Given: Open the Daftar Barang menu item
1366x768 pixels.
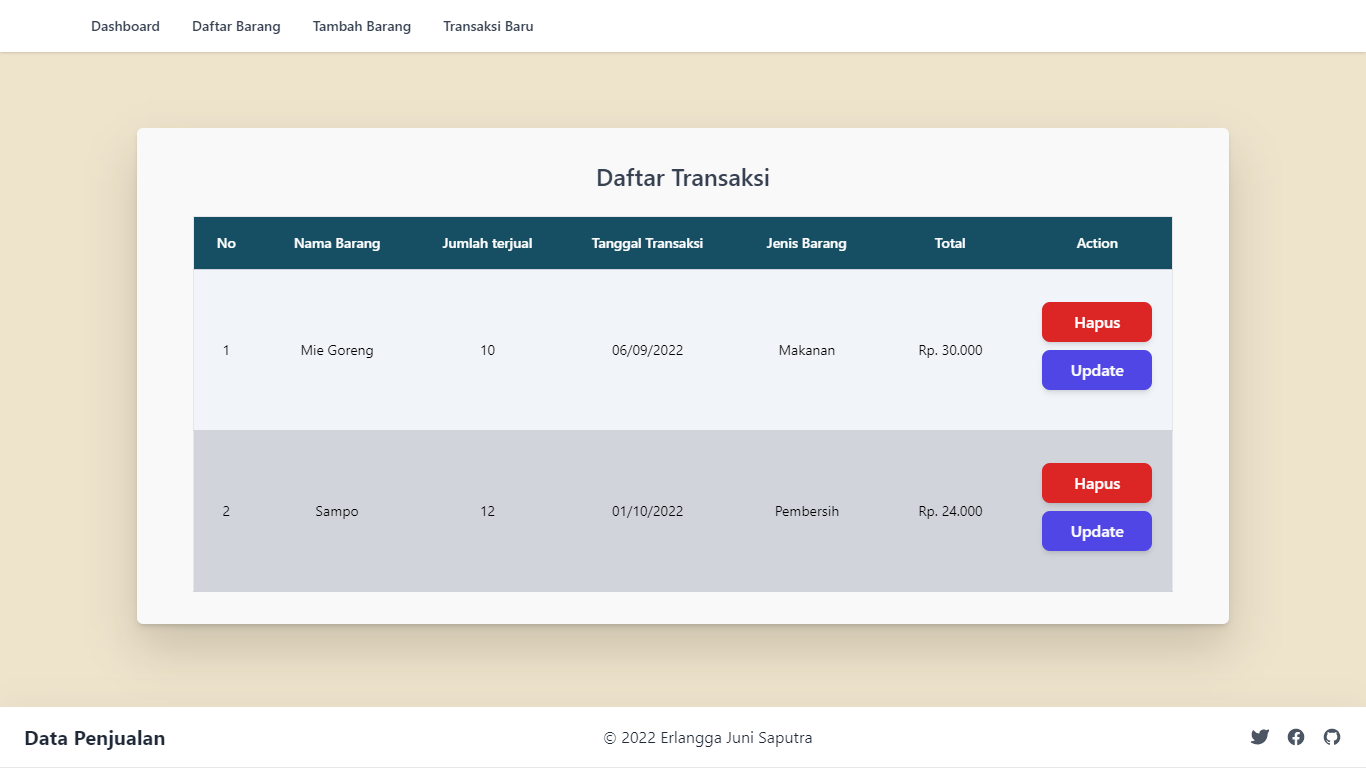Looking at the screenshot, I should tap(236, 26).
